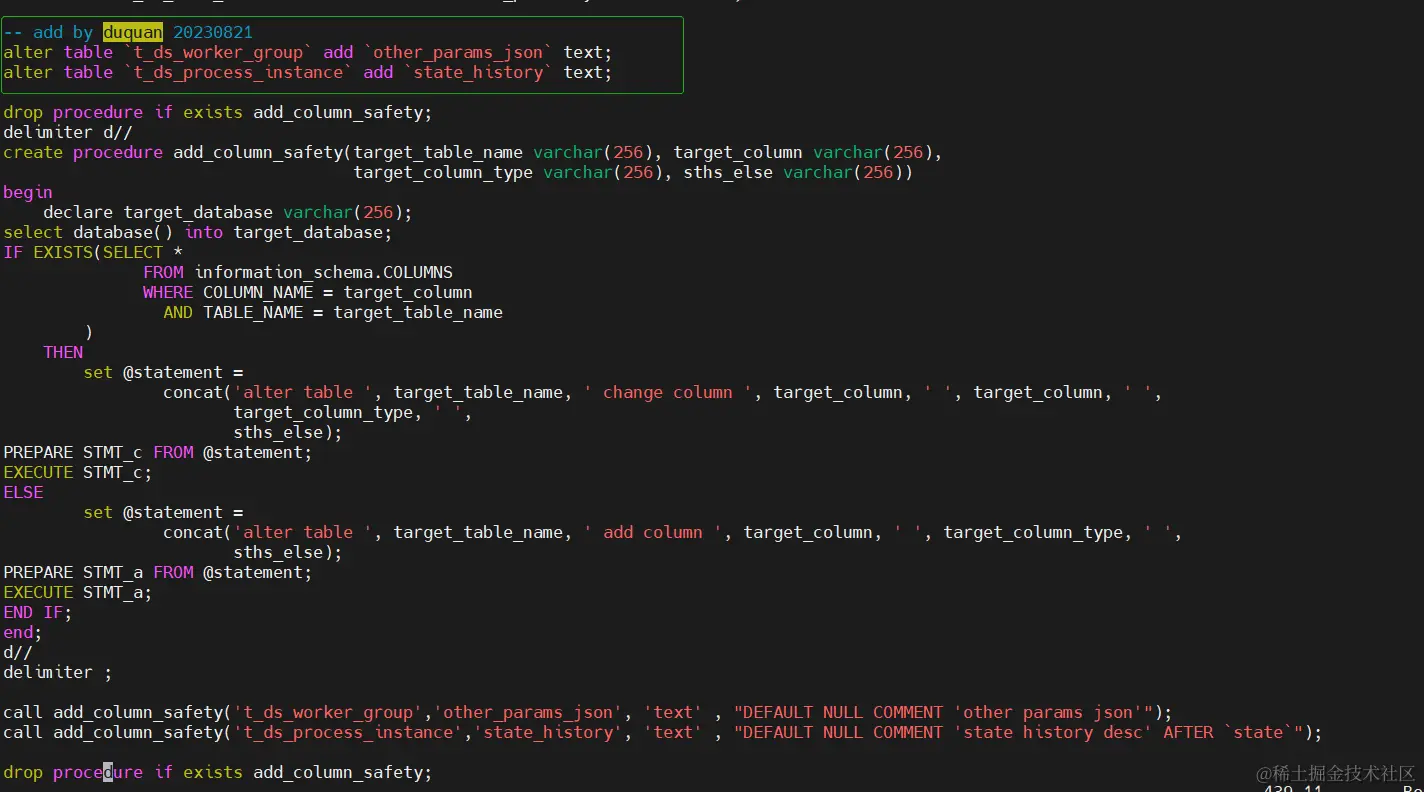Click the ' change column ' string literal
Screen dimensions: 1424x792
668,392
